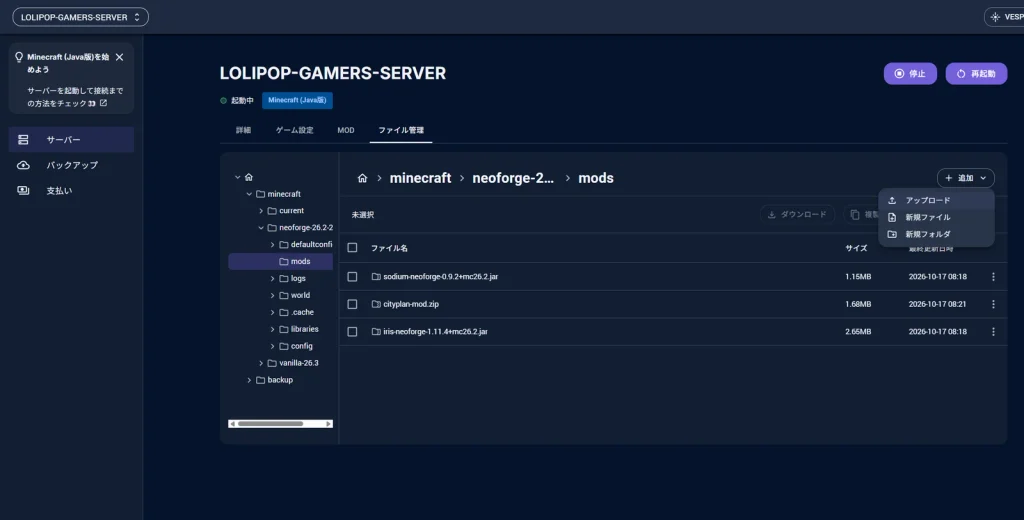Image resolution: width=1024 pixels, height=520 pixels.
Task: Click the lightbulb icon in tip card
Action: pos(19,57)
